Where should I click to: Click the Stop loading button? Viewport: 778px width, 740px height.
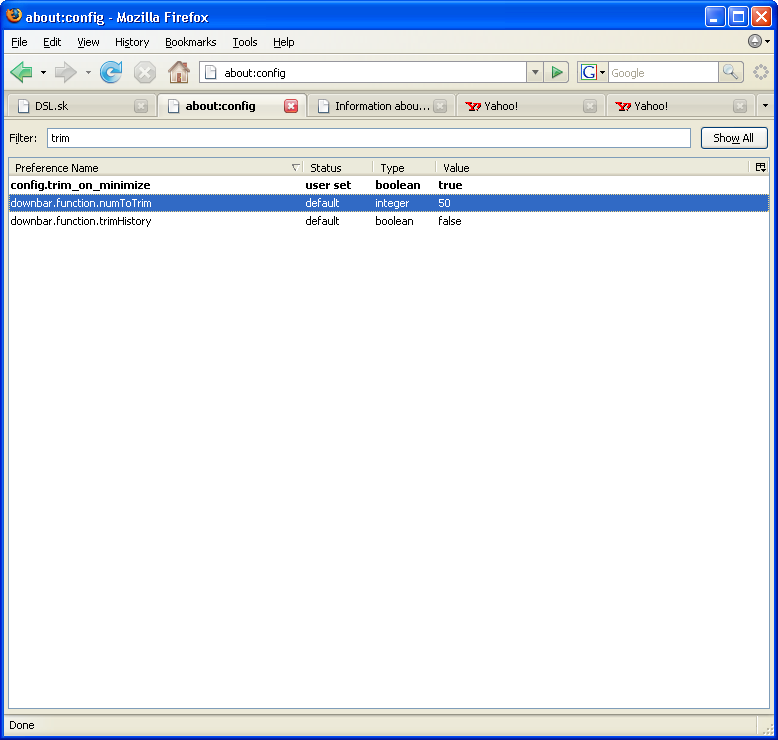pos(145,72)
